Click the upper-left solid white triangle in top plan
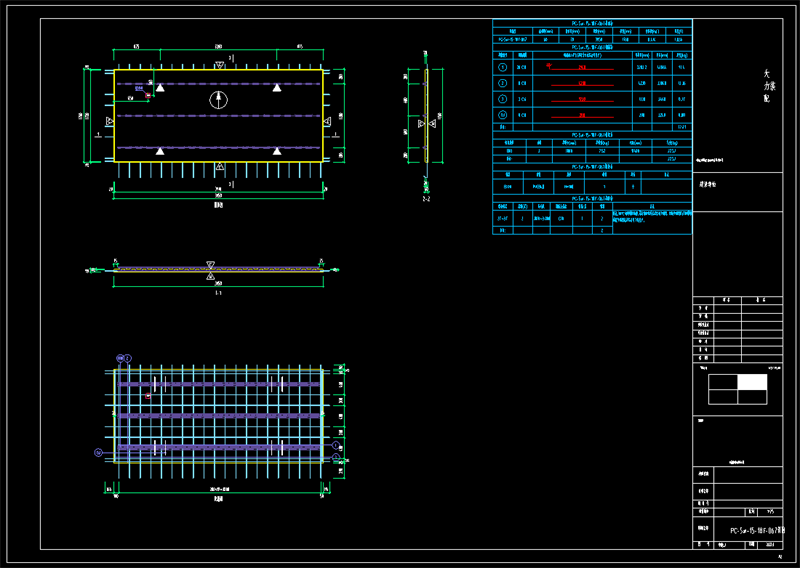This screenshot has height=568, width=800. coord(160,88)
